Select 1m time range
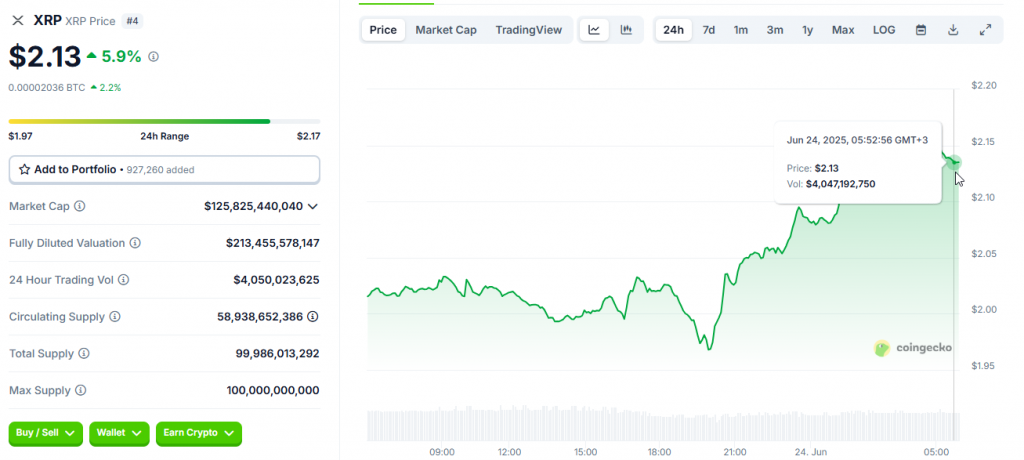 point(741,30)
